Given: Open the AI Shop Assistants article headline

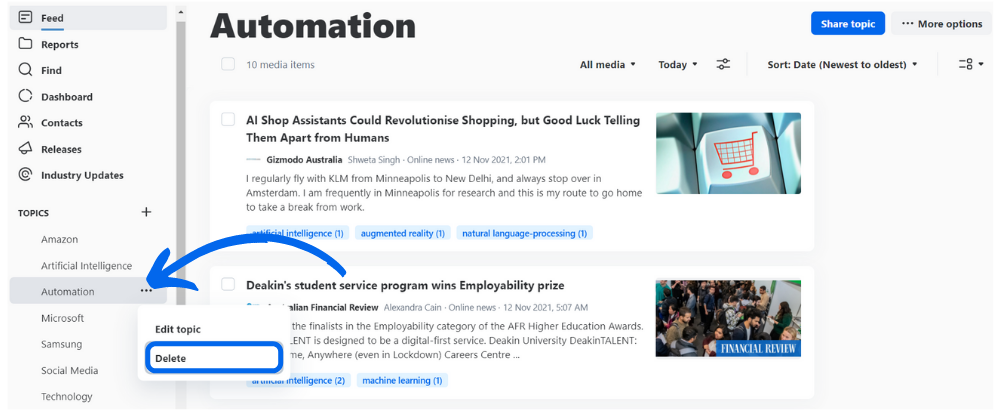Looking at the screenshot, I should [443, 128].
